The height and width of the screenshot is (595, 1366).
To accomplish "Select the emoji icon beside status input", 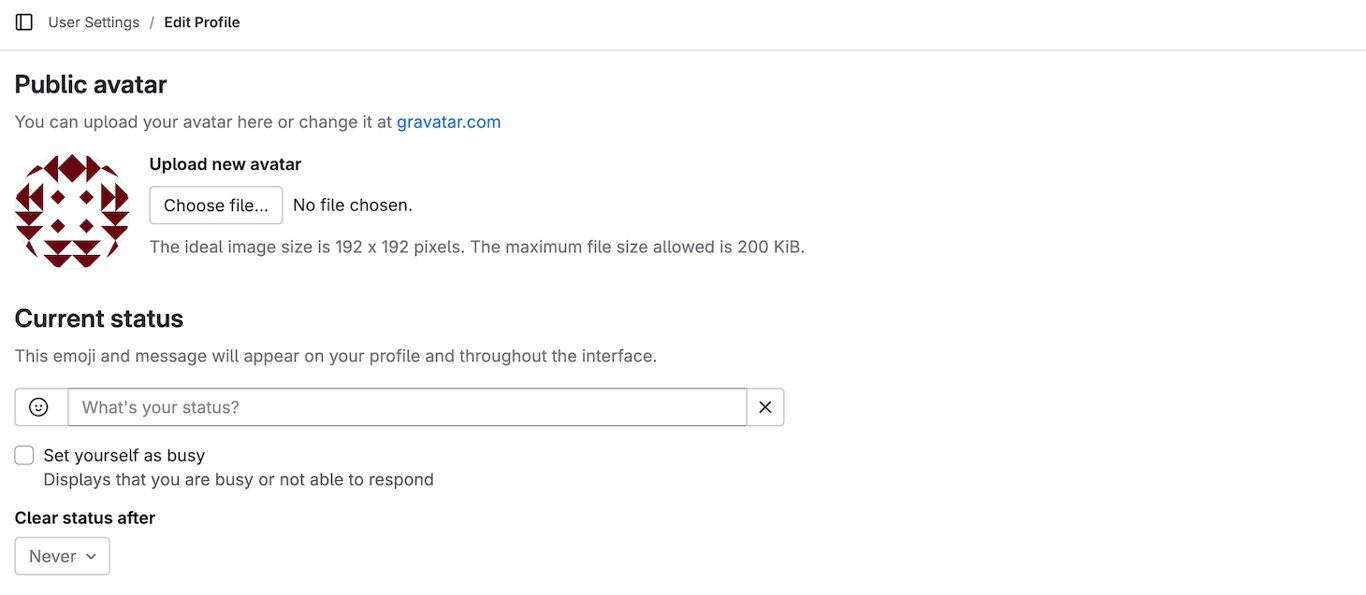I will 39,407.
